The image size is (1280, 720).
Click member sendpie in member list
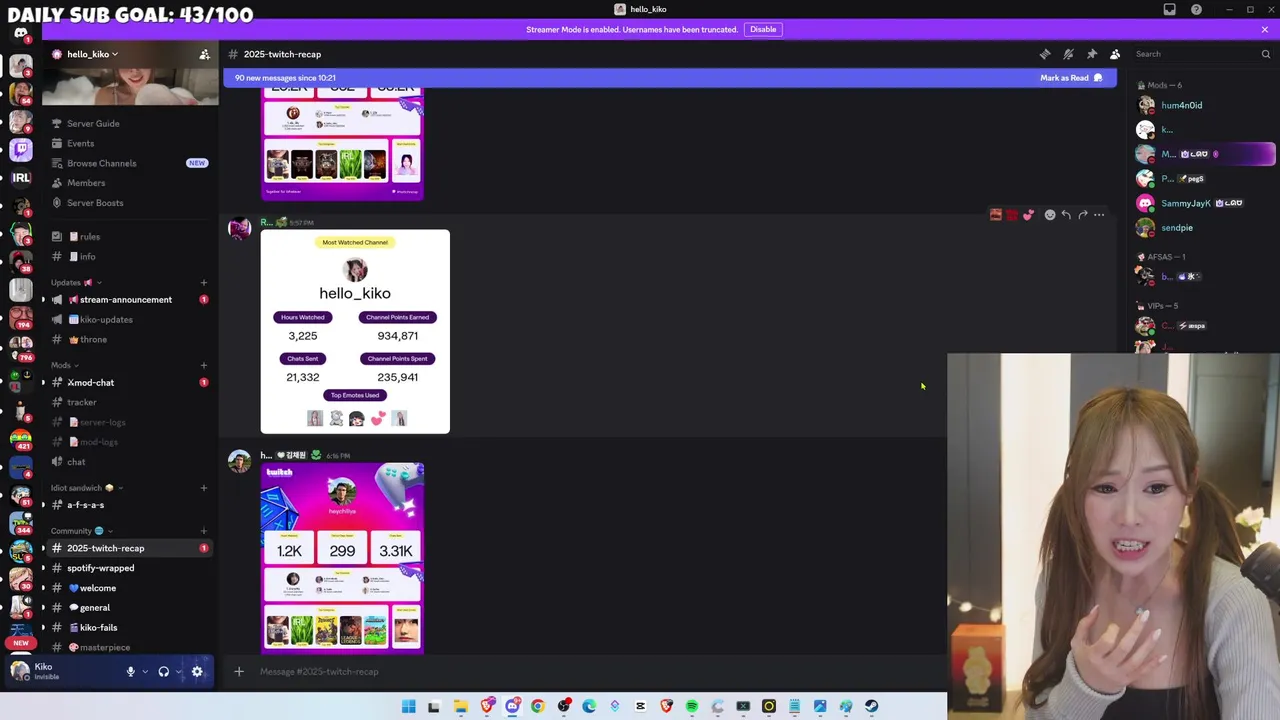1205,228
